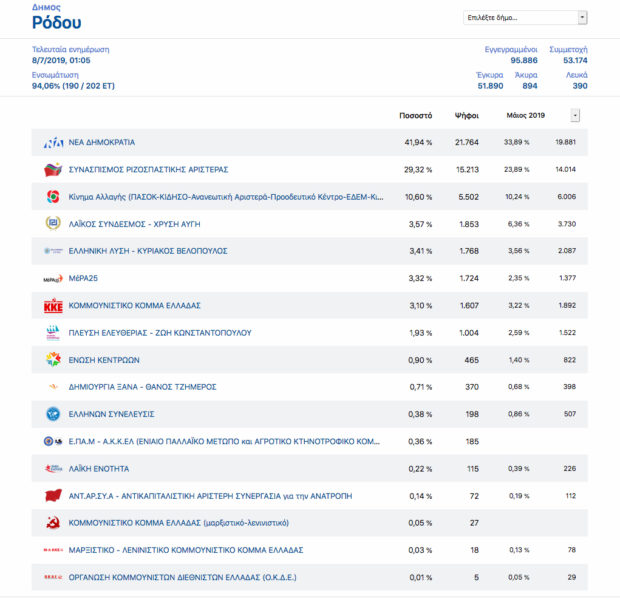Viewport: 620px width, 599px height.
Task: Open the Ε.ΠΑ.Μ - Α.Κ.Κ.ΕΛ party link
Action: click(x=224, y=442)
